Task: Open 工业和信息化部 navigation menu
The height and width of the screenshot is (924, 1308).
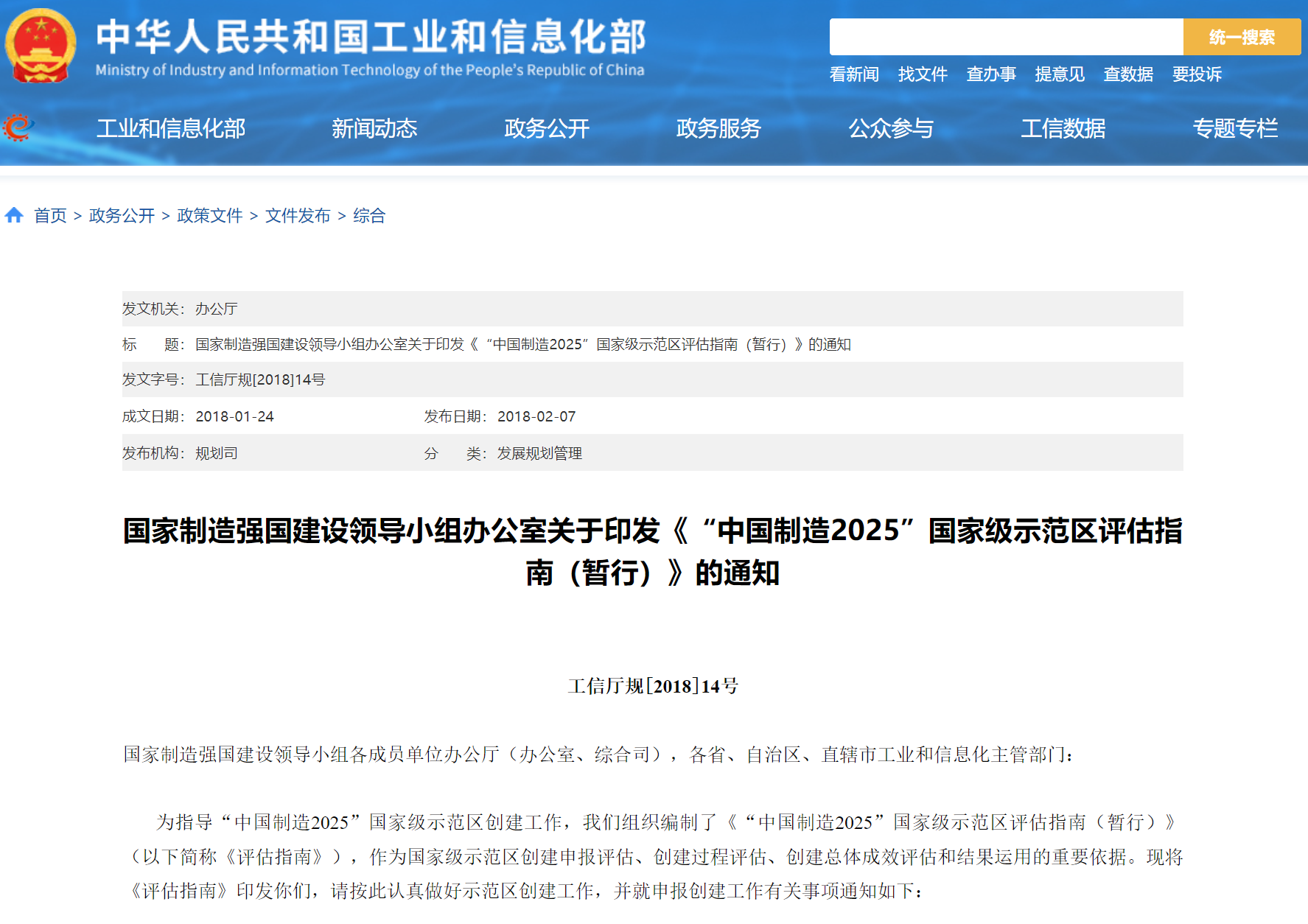Action: coord(171,129)
